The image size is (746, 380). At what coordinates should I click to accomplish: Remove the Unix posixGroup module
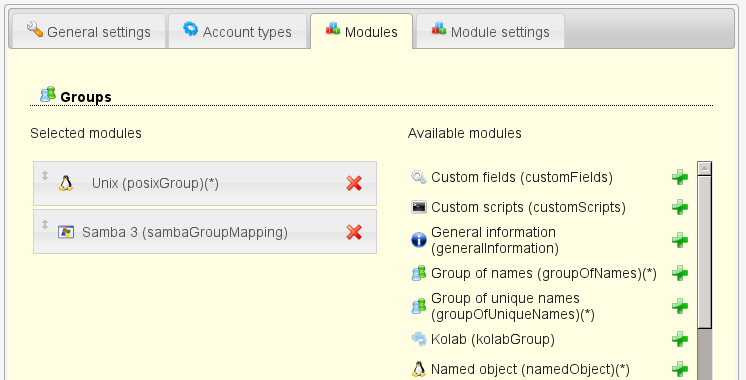tap(354, 183)
